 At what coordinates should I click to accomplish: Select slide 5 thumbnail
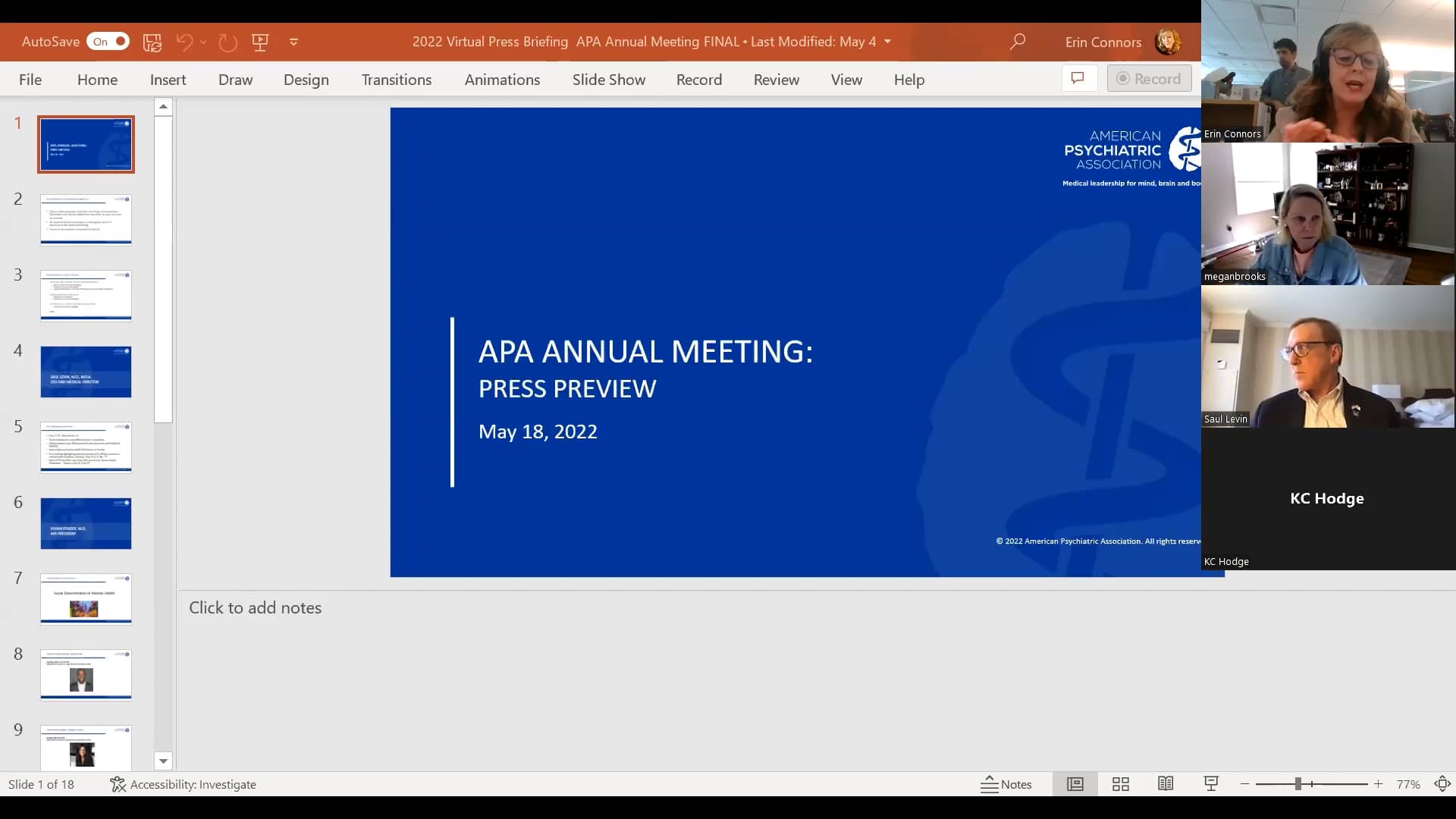coord(86,447)
